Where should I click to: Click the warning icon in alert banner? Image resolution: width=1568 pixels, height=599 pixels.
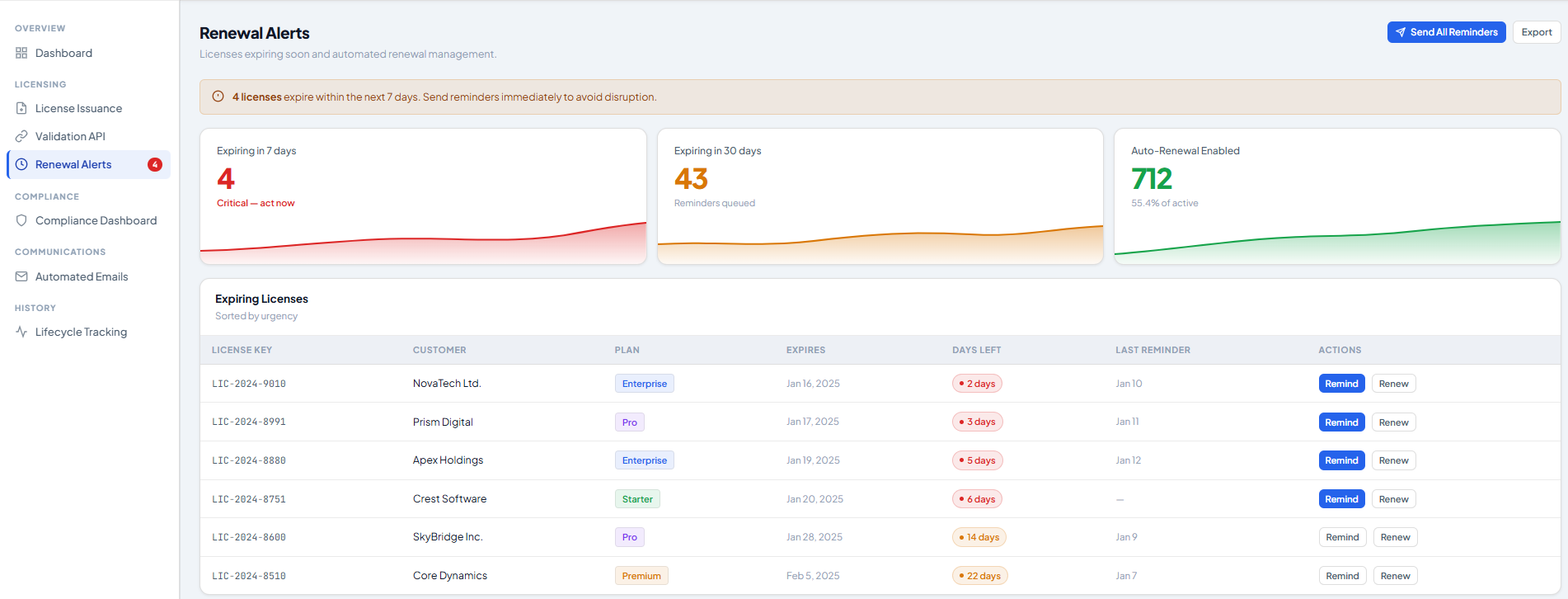(x=218, y=97)
